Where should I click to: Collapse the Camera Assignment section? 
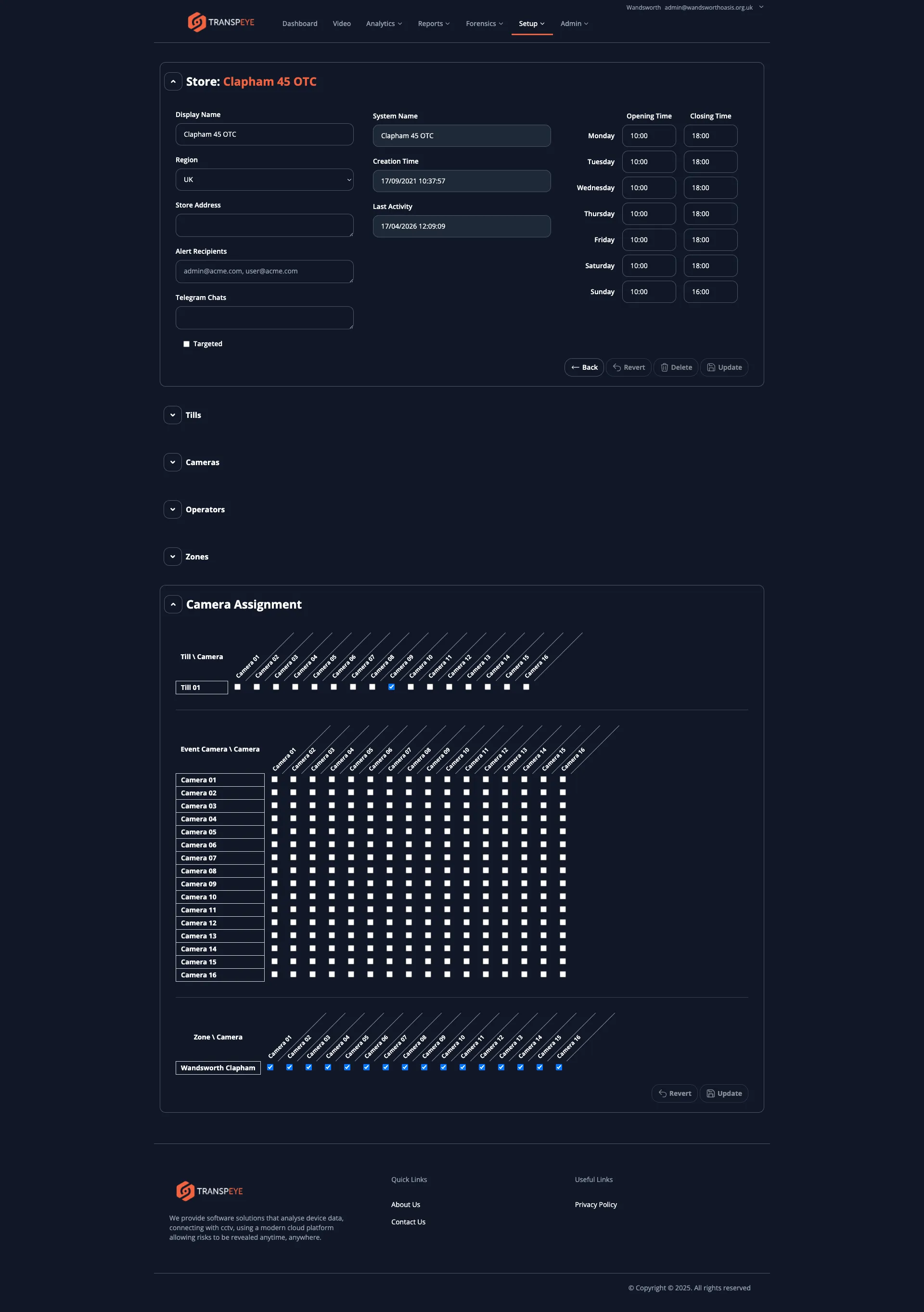point(173,604)
